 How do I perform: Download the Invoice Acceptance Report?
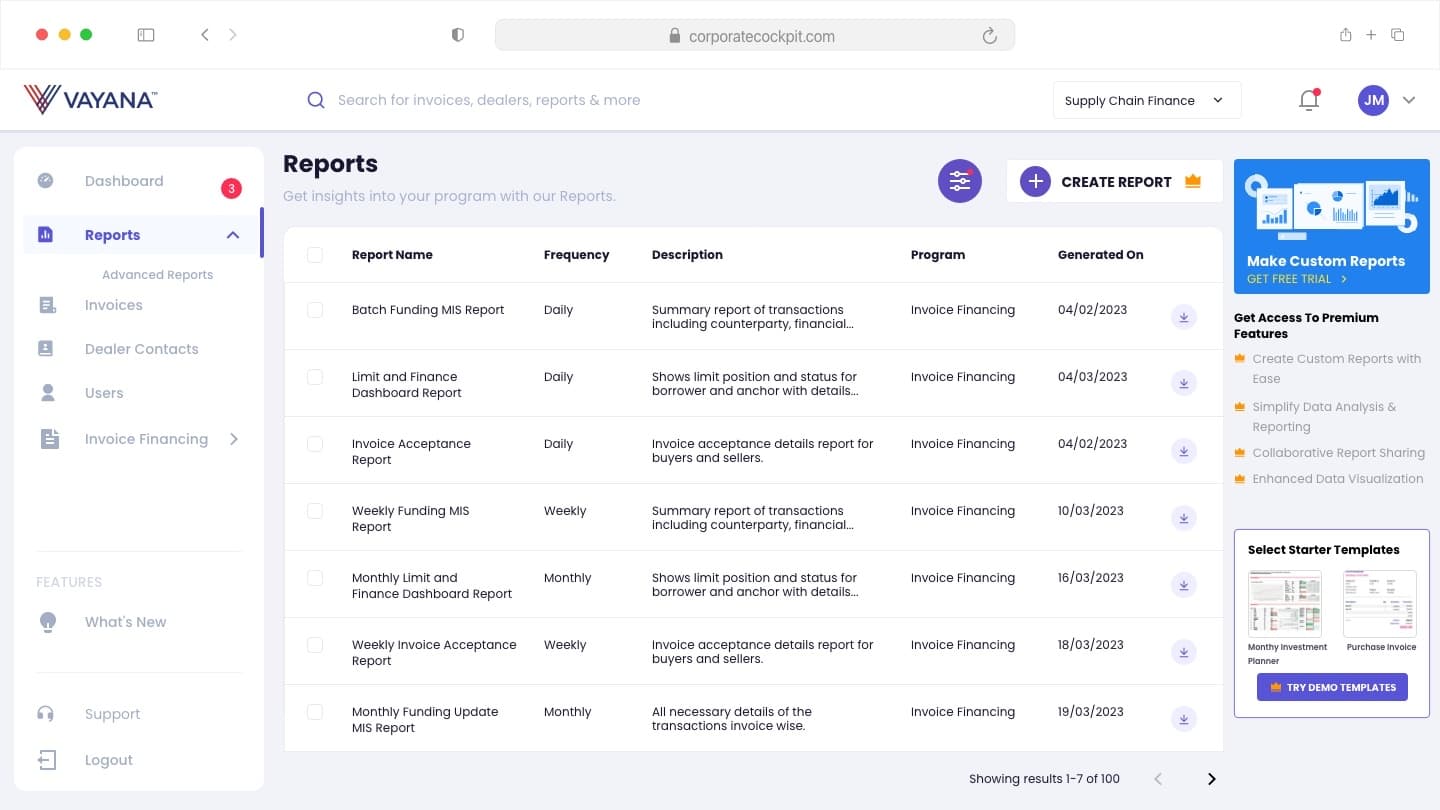coord(1184,451)
